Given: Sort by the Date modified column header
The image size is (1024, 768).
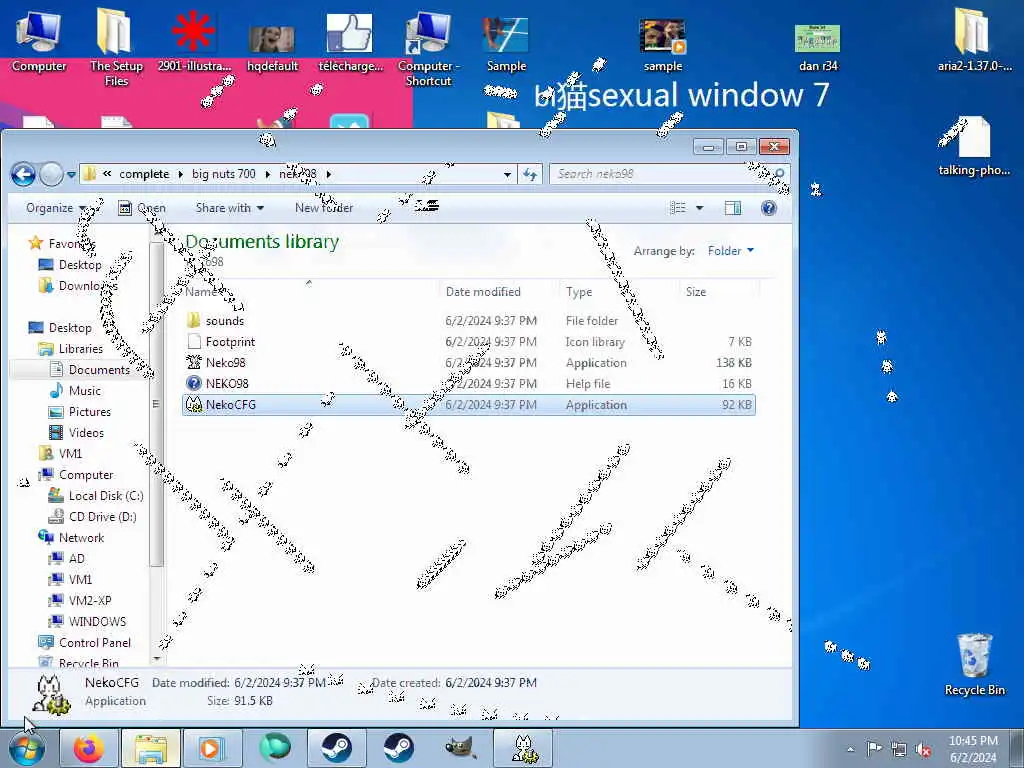Looking at the screenshot, I should [x=498, y=292].
